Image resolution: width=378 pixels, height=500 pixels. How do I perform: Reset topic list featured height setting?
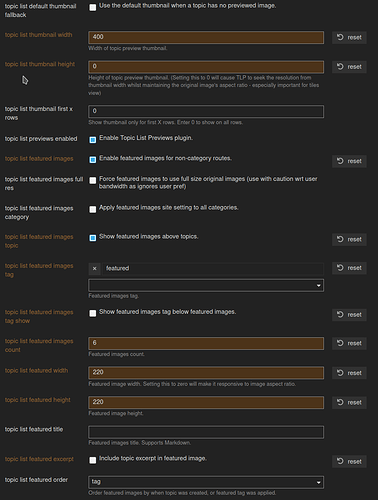tap(349, 402)
